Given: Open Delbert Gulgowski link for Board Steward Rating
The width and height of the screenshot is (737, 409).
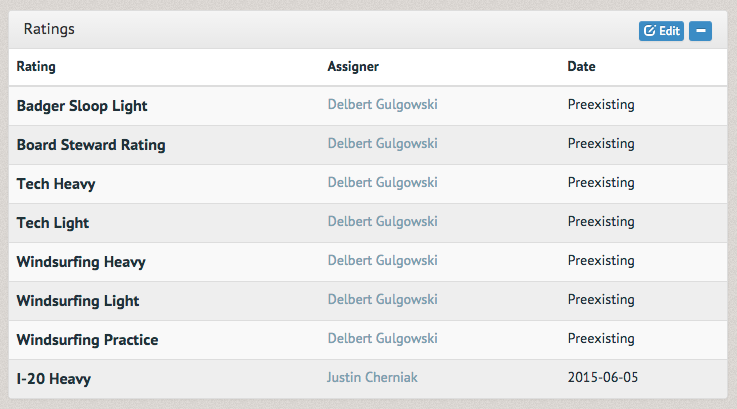Looking at the screenshot, I should point(382,143).
